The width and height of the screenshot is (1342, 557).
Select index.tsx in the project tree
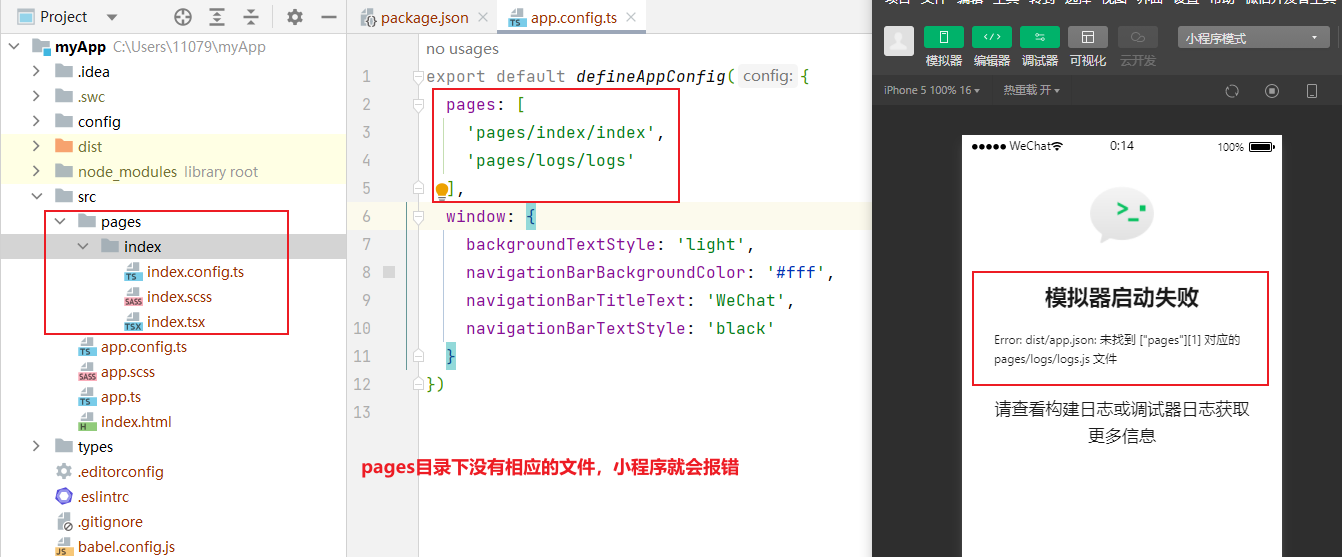click(176, 322)
